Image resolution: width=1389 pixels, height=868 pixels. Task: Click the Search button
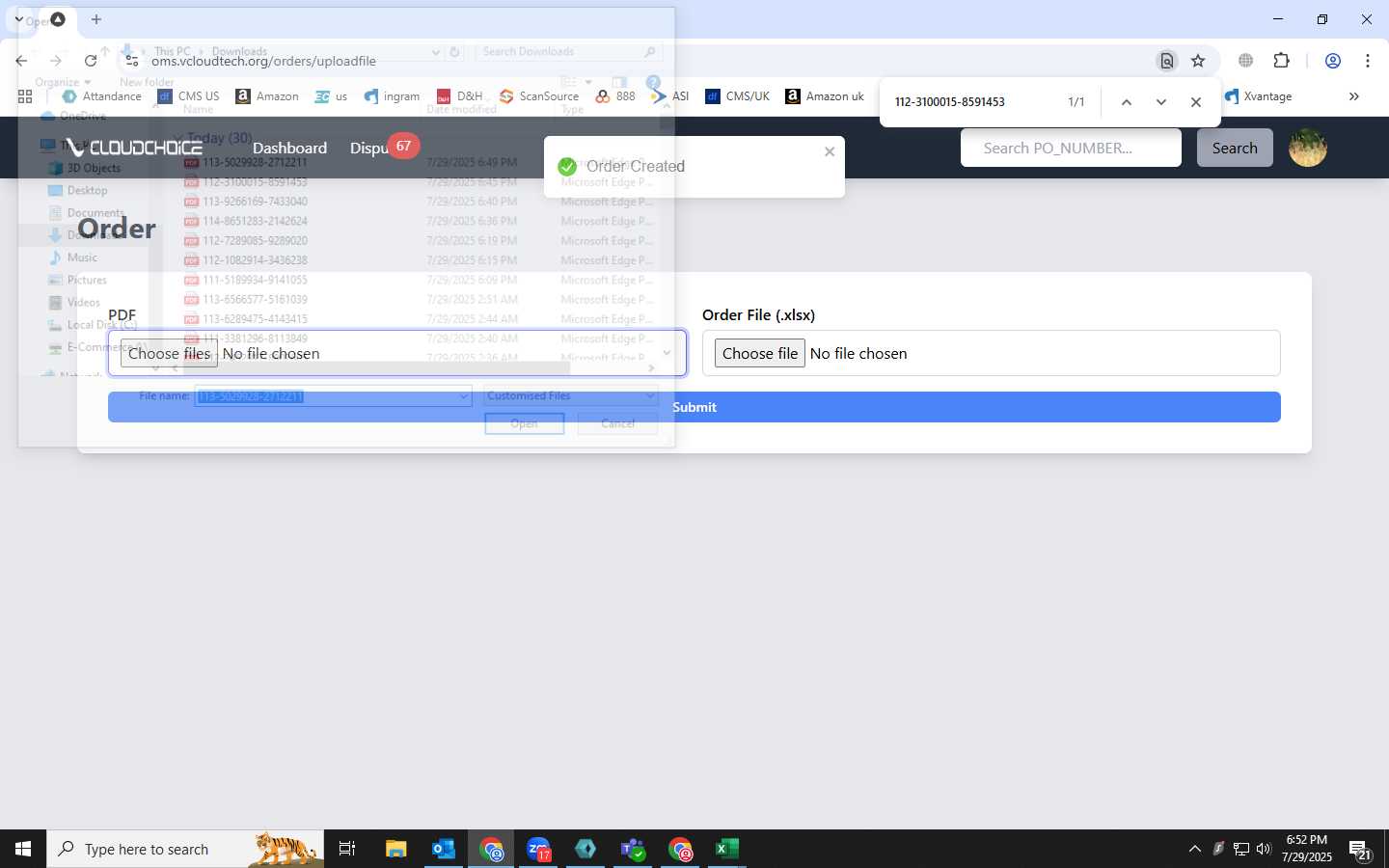[x=1235, y=148]
